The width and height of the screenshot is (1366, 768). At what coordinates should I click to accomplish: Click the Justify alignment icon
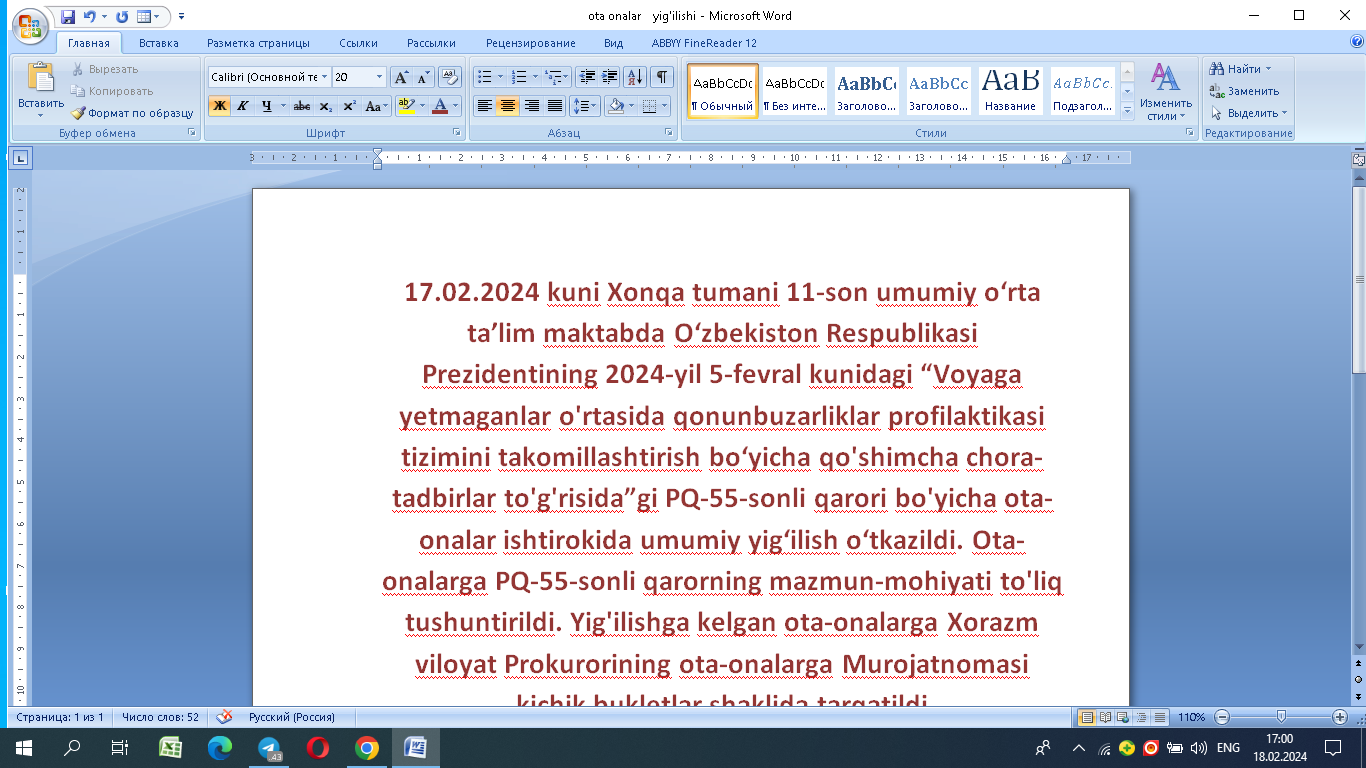(x=555, y=106)
